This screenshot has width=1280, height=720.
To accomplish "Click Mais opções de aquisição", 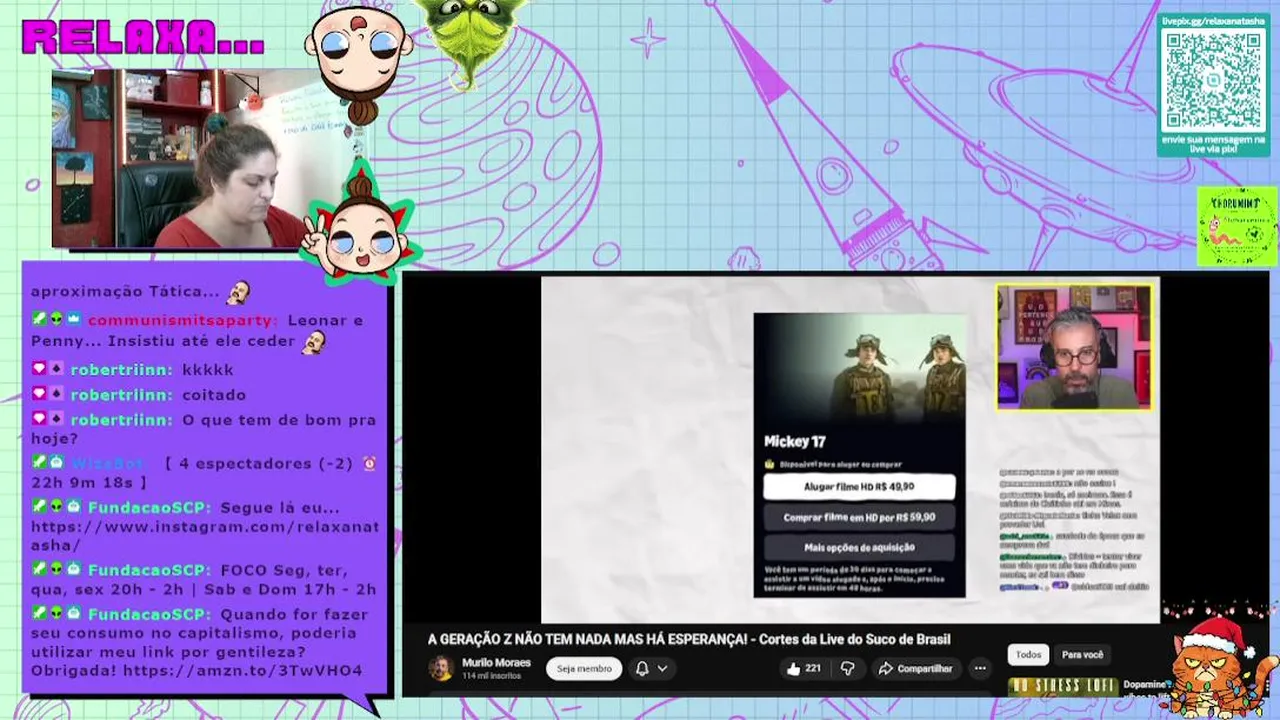I will point(859,547).
